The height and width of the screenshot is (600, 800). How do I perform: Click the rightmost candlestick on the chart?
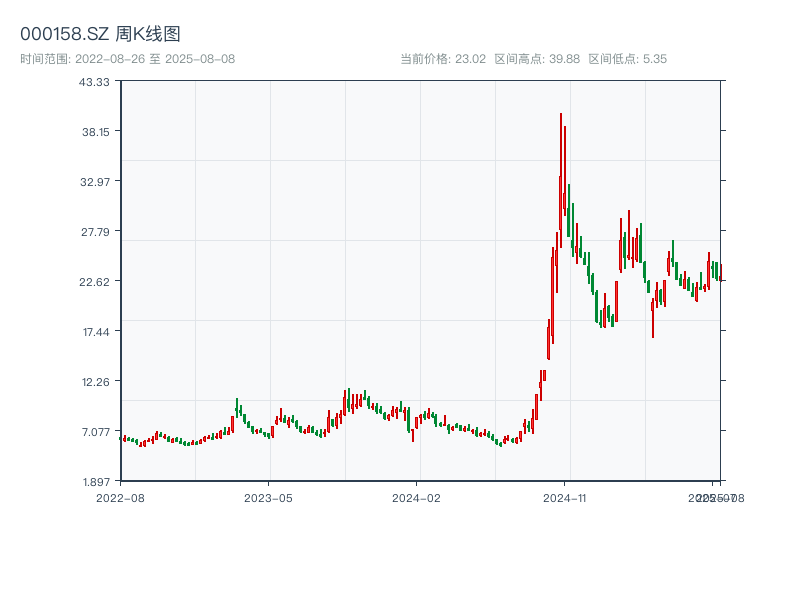click(722, 272)
